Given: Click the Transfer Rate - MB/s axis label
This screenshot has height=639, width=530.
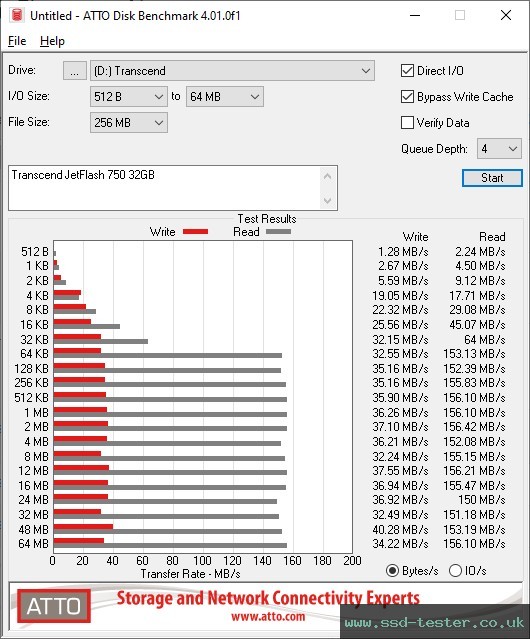Looking at the screenshot, I should [190, 574].
